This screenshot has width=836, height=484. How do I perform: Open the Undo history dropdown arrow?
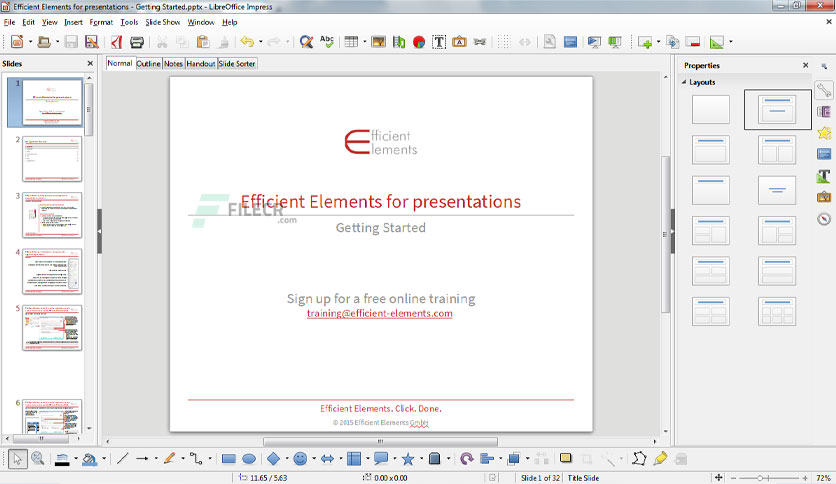(x=261, y=42)
